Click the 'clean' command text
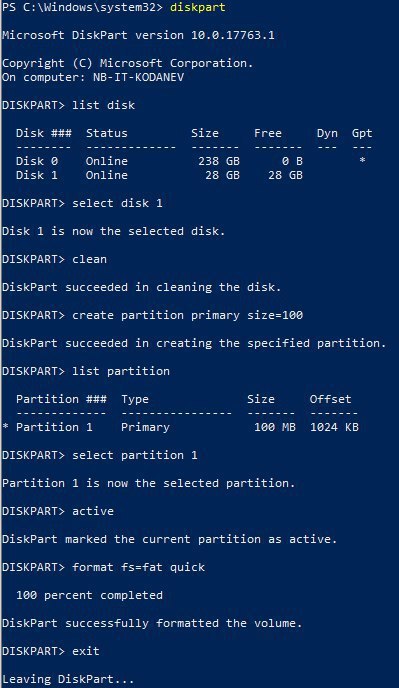Viewport: 399px width, 688px height. 90,259
